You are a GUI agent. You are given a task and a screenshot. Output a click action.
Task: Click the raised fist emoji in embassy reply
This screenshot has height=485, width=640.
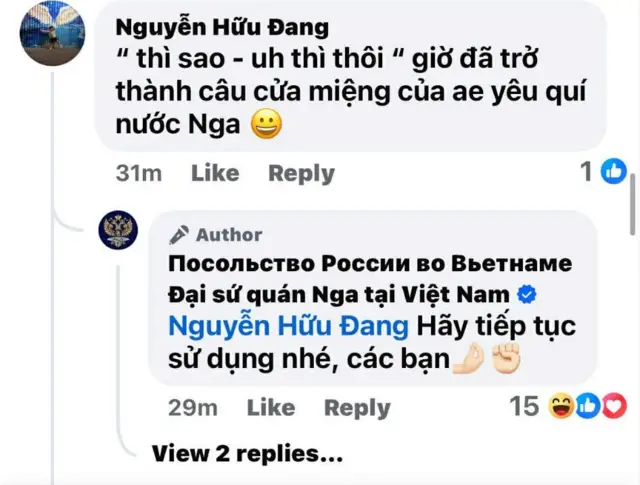tap(506, 358)
